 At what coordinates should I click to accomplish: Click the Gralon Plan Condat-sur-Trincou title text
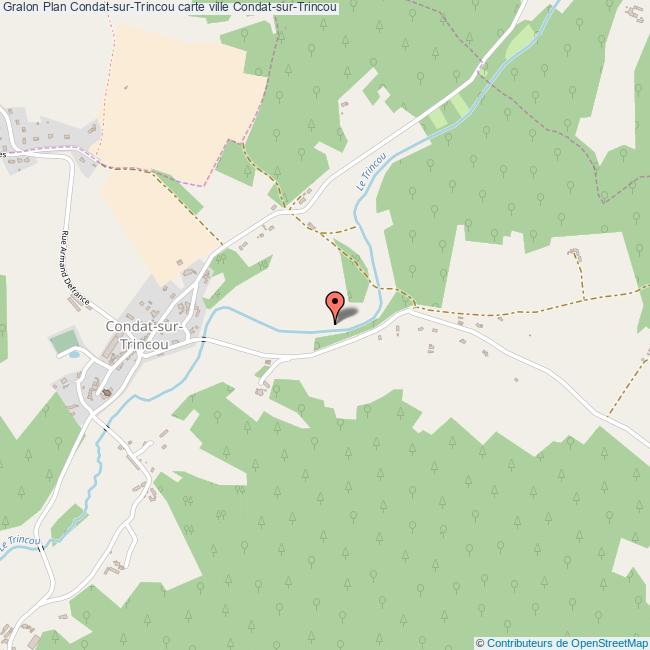tap(169, 7)
